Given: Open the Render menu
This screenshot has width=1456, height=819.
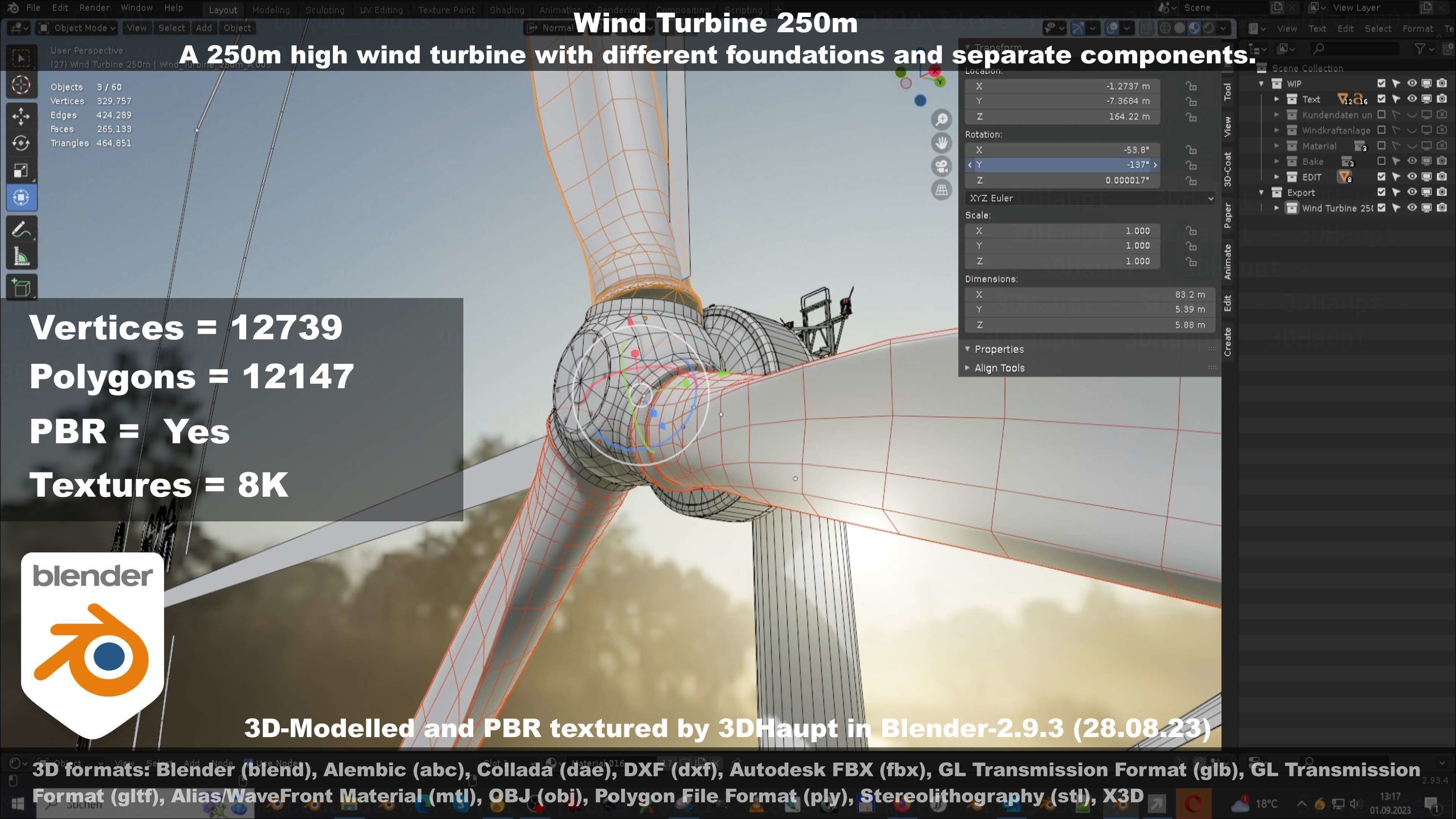Looking at the screenshot, I should pos(94,8).
